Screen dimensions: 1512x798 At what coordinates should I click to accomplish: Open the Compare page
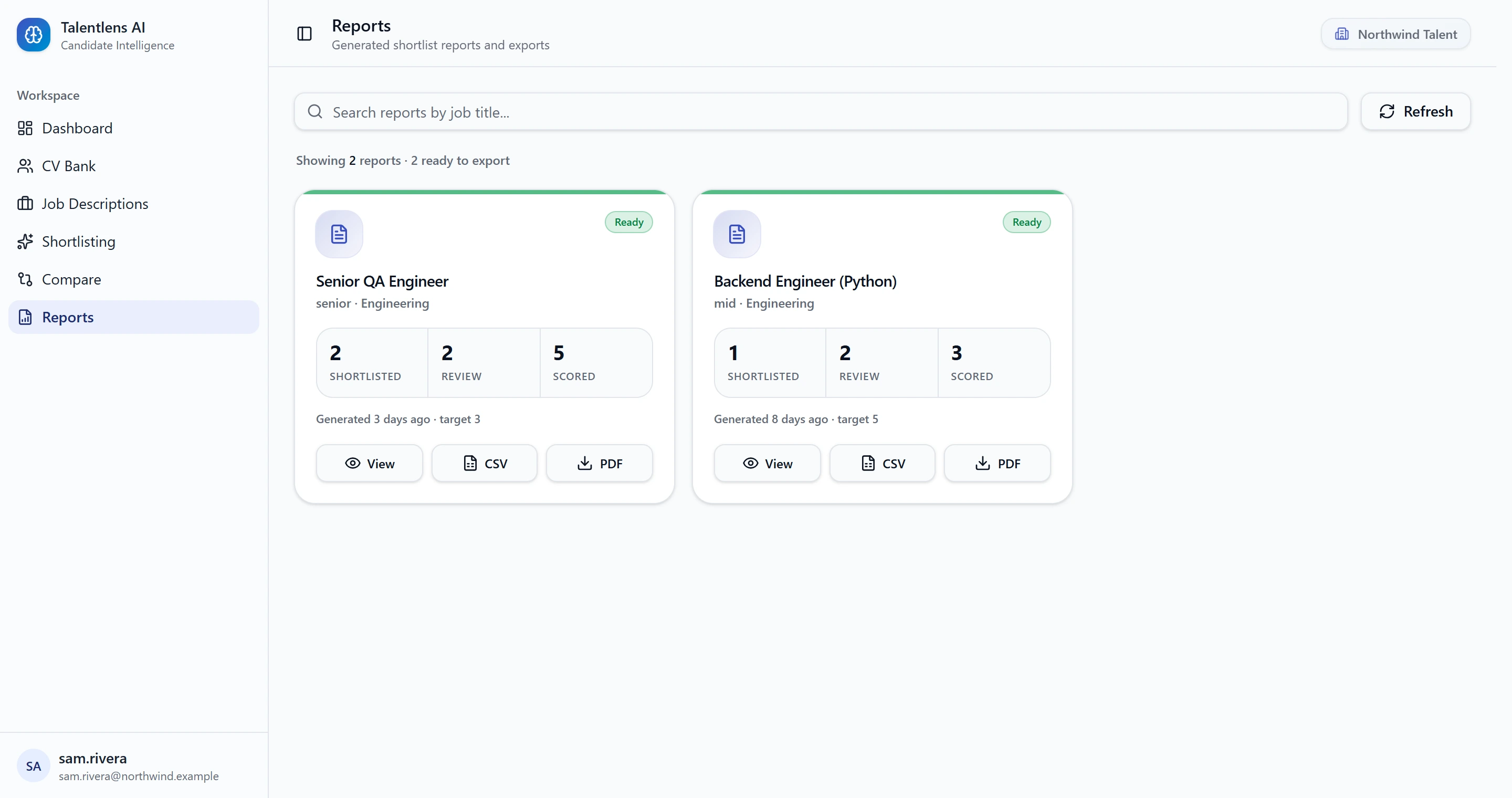(134, 279)
